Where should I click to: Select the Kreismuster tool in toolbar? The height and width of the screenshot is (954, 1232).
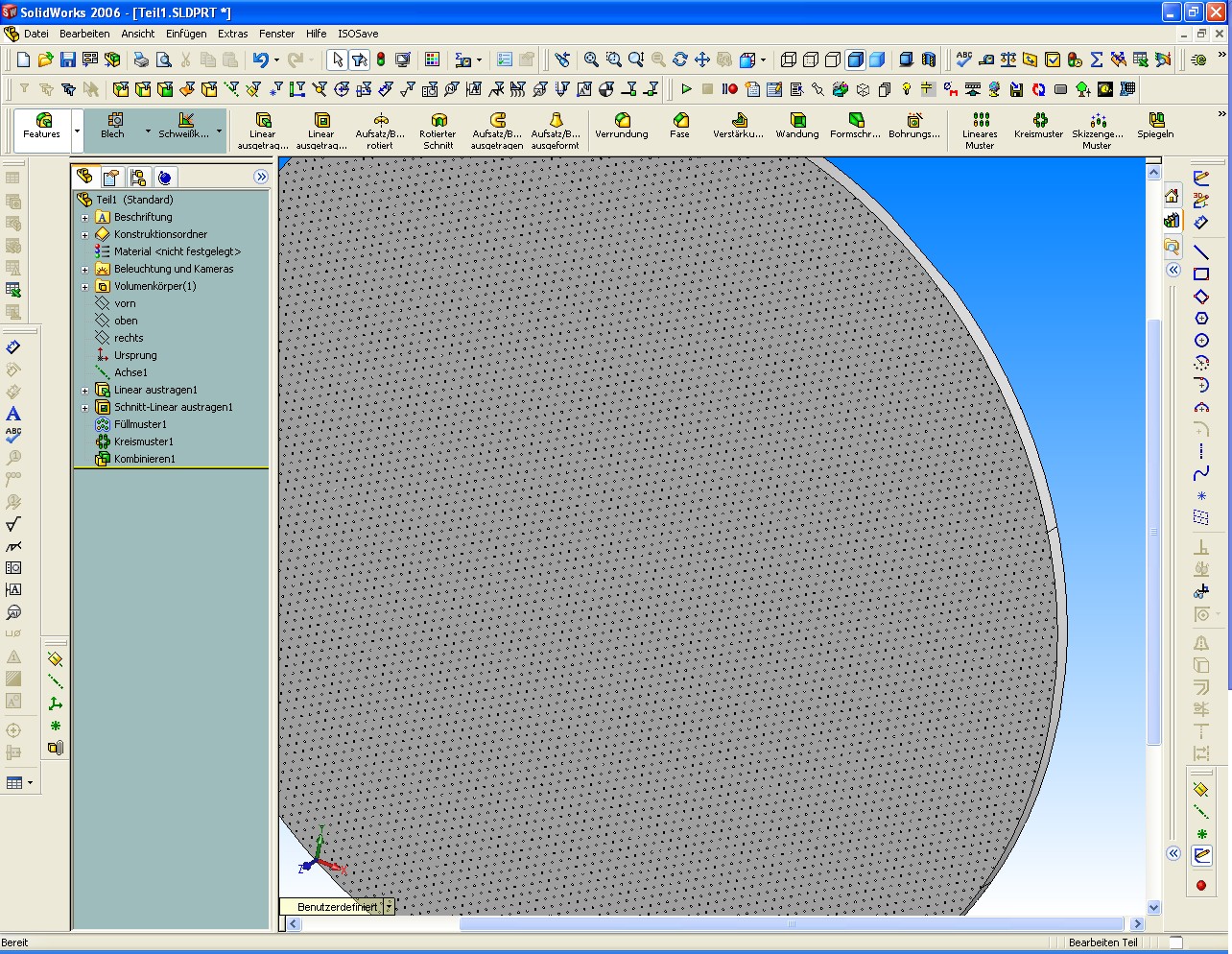[x=1039, y=126]
